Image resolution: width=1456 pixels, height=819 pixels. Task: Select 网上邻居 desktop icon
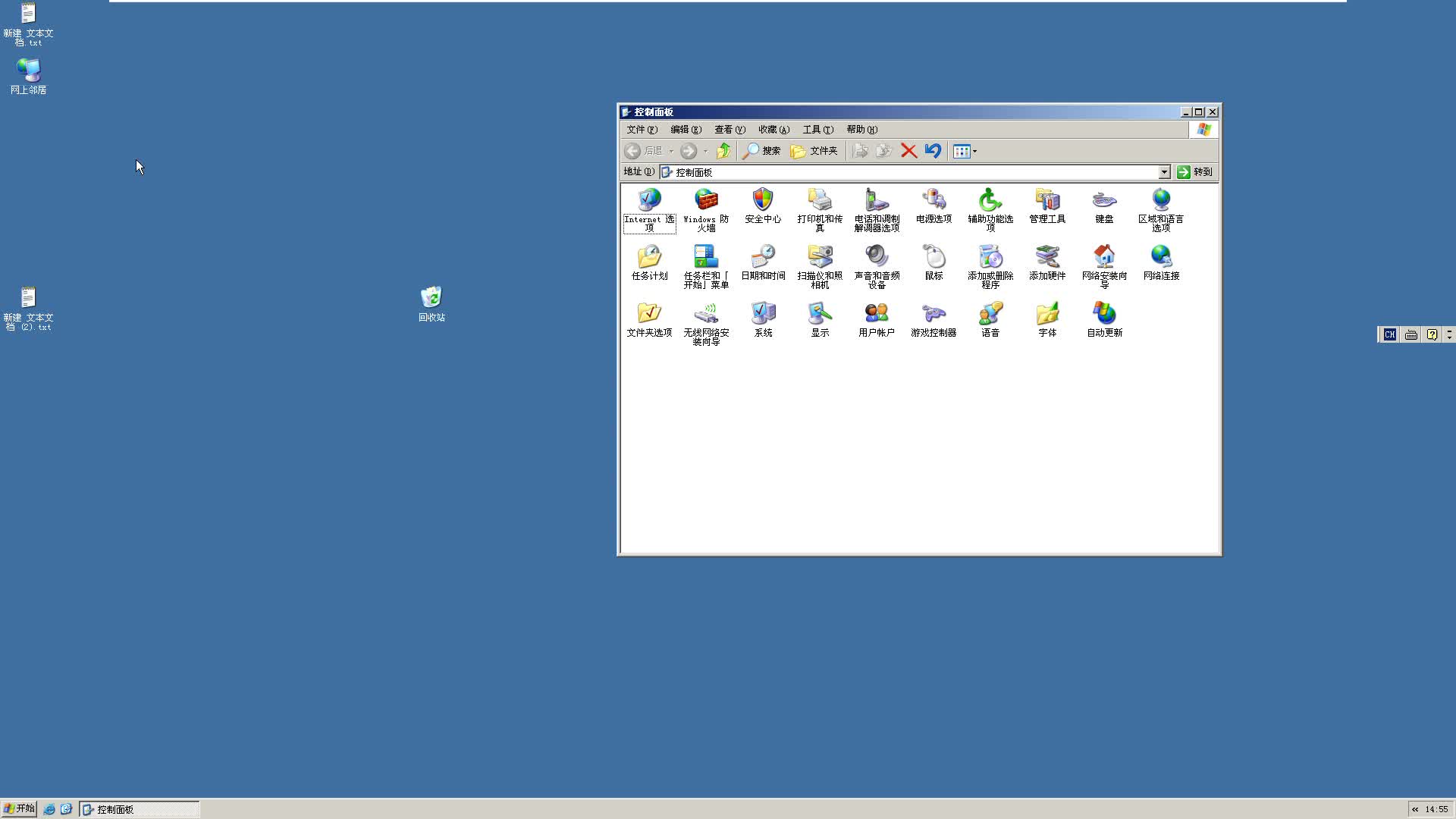28,77
